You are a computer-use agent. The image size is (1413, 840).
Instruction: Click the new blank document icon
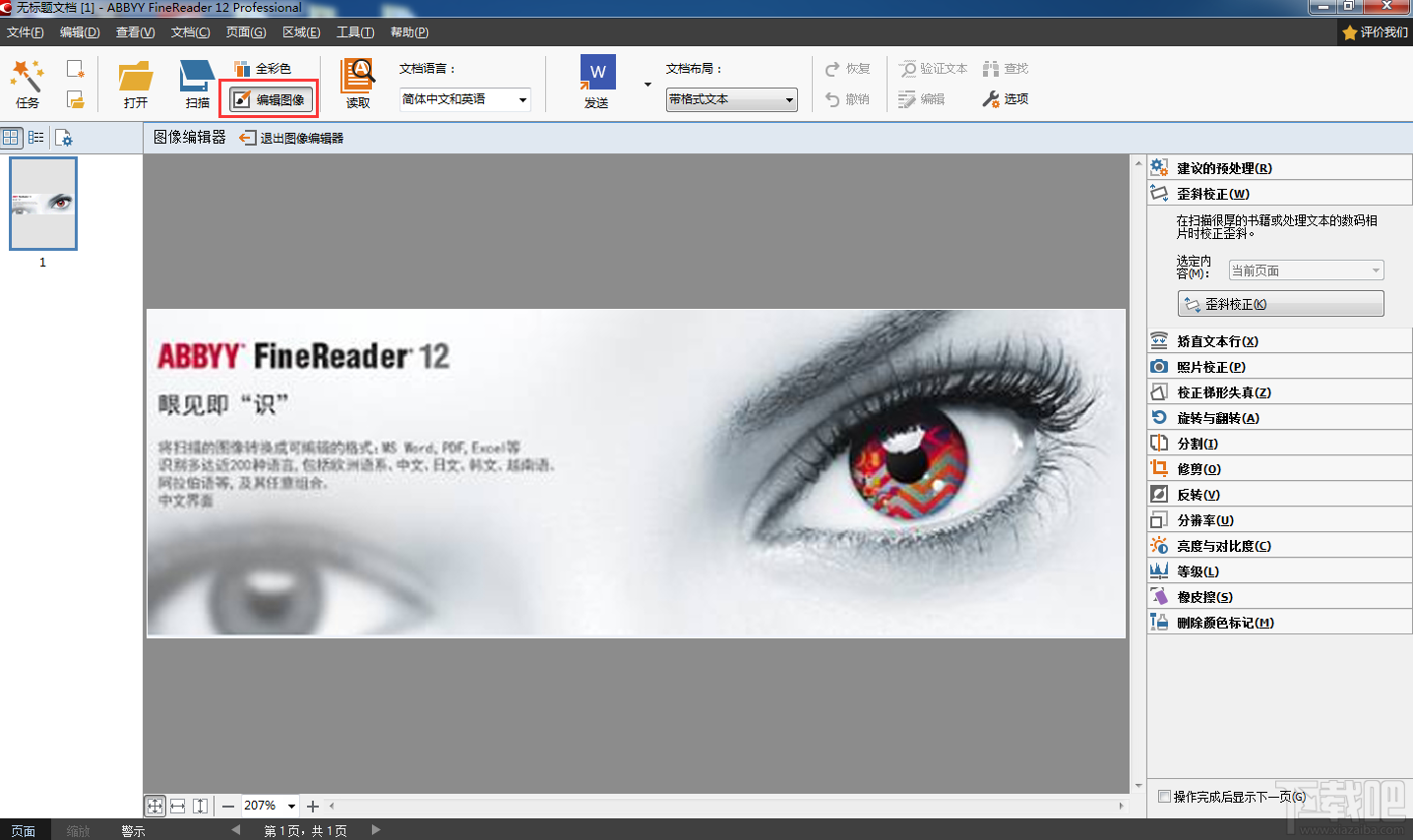75,69
